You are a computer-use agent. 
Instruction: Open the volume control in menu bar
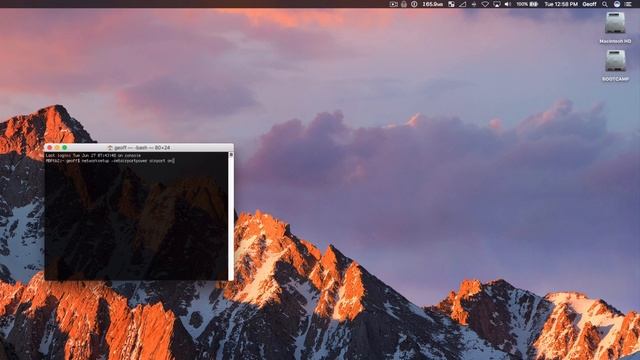point(508,4)
